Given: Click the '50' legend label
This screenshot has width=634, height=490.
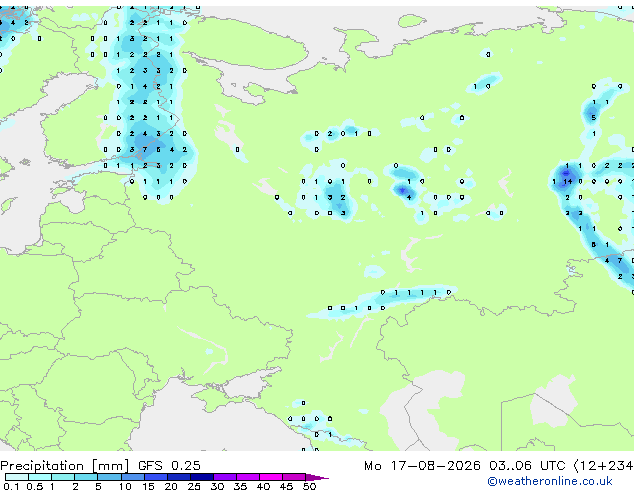Looking at the screenshot, I should pyautogui.click(x=309, y=486).
